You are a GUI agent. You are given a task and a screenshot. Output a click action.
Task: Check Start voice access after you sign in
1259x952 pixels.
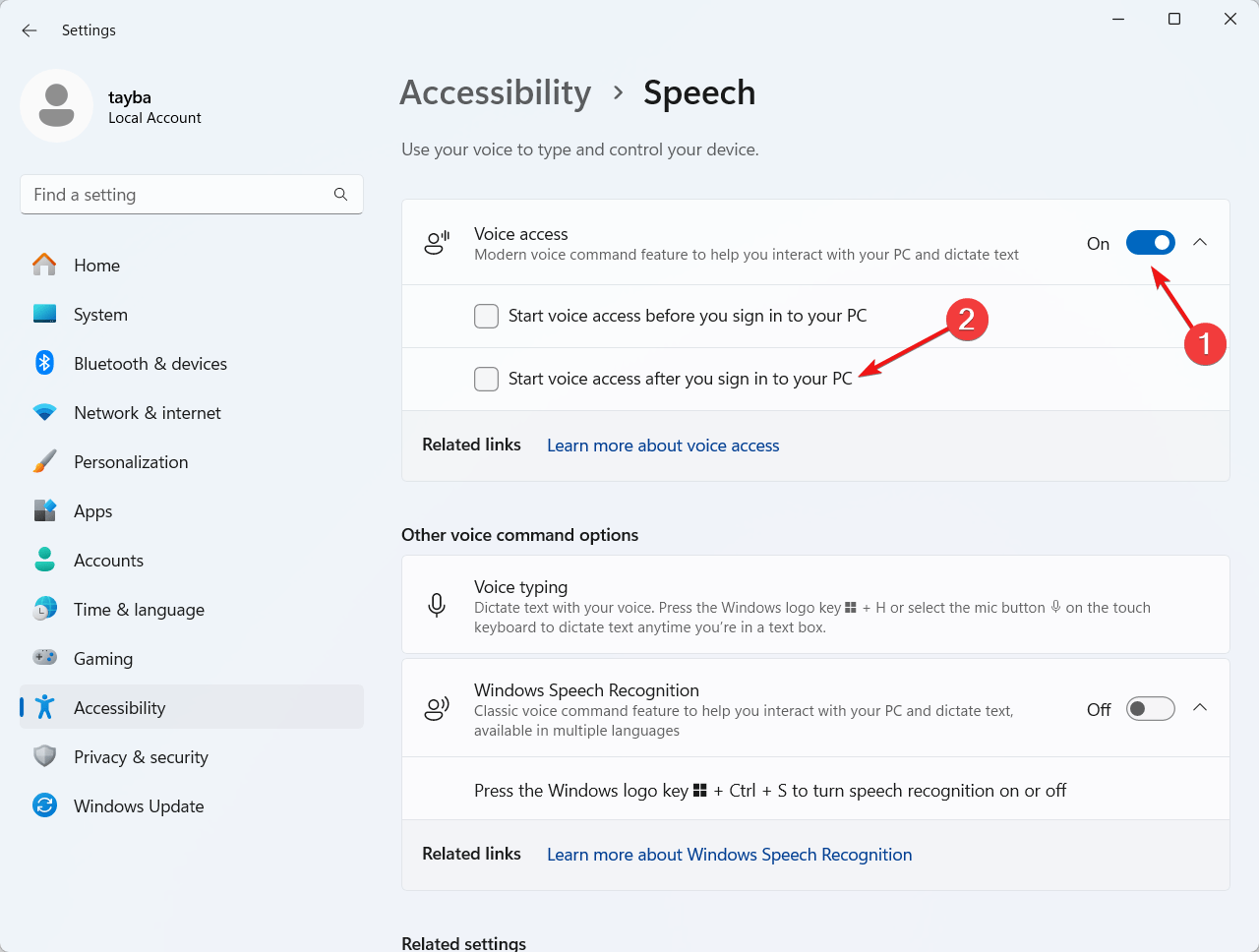[x=486, y=379]
